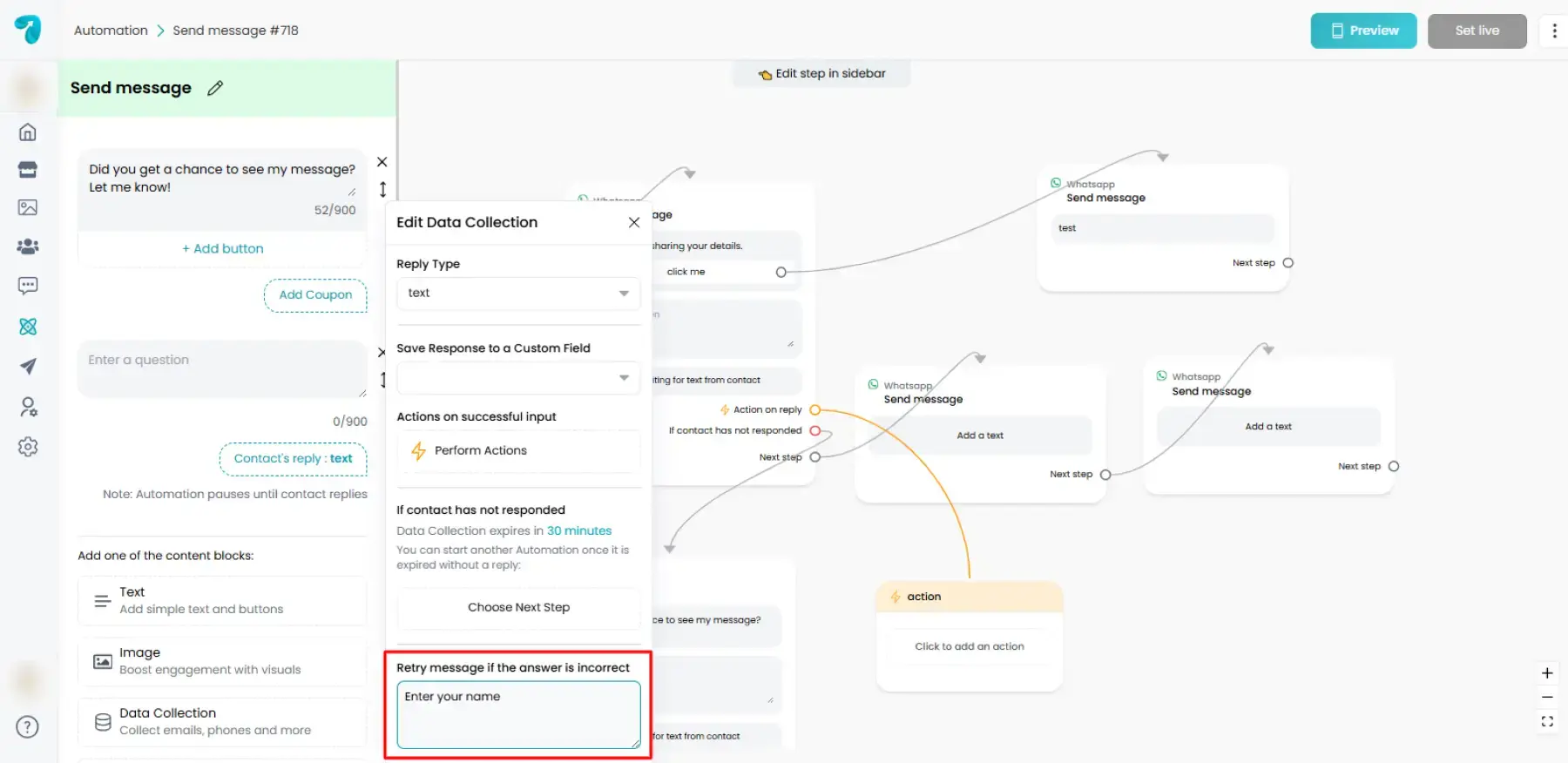Open the settings gear in sidebar
This screenshot has width=1568, height=763.
coord(28,447)
